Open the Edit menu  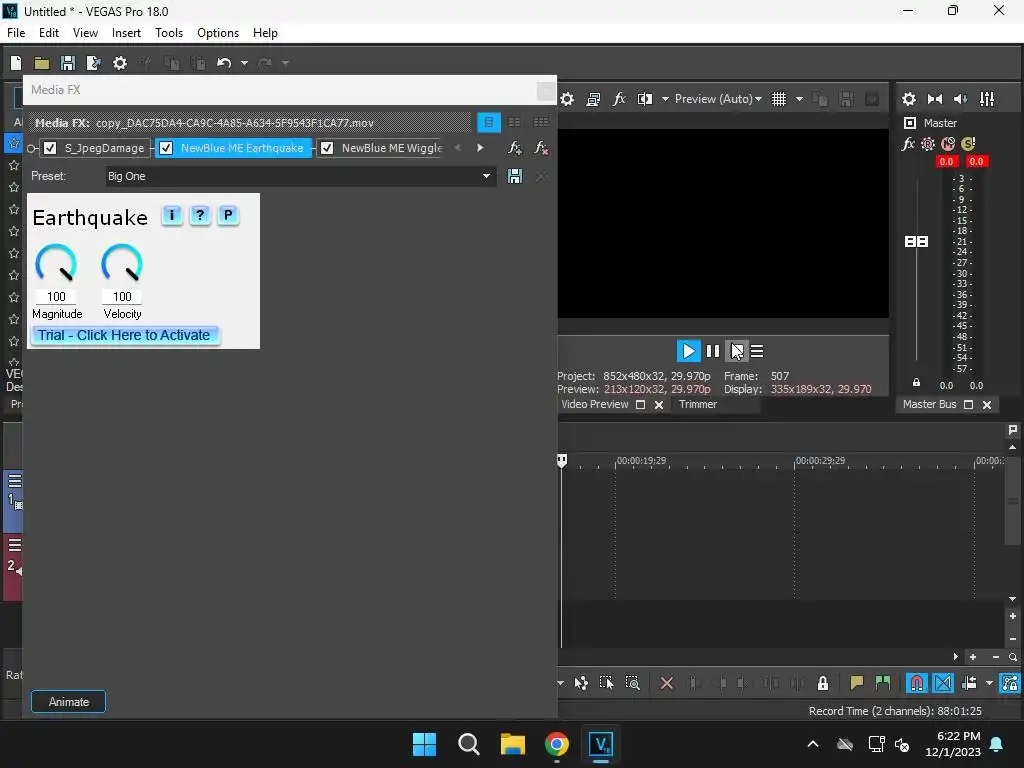(49, 33)
